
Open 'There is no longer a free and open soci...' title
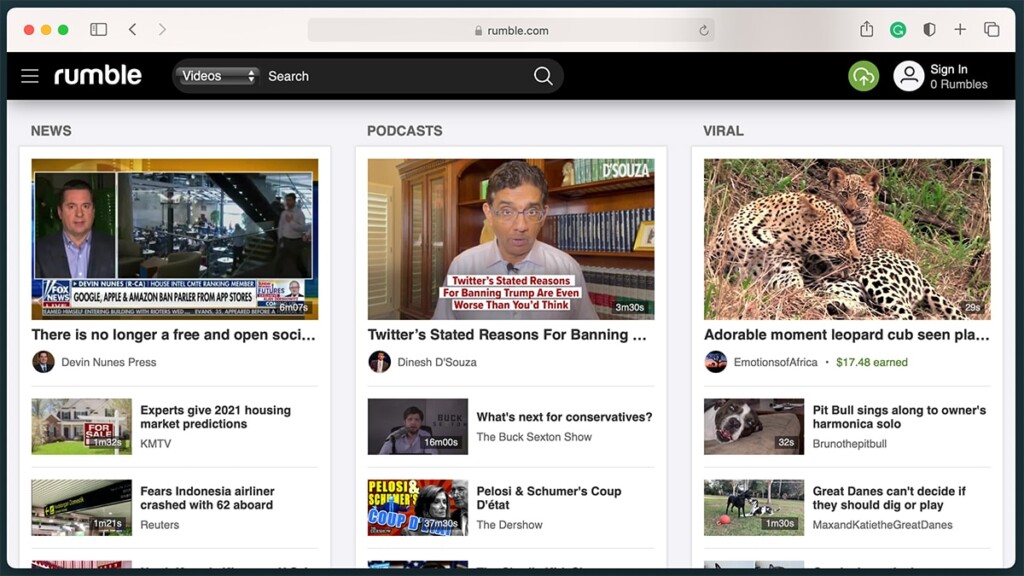coord(174,335)
